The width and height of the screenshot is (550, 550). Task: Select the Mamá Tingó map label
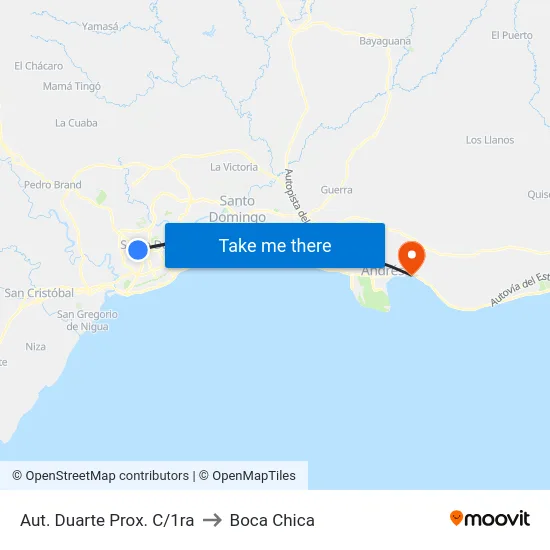point(72,86)
